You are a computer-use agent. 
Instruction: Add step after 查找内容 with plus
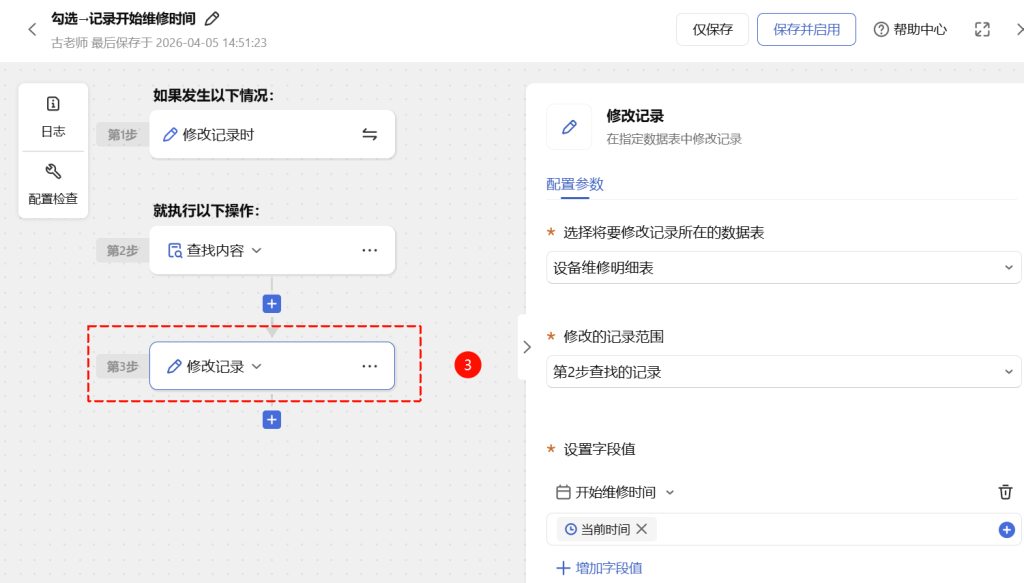point(272,304)
